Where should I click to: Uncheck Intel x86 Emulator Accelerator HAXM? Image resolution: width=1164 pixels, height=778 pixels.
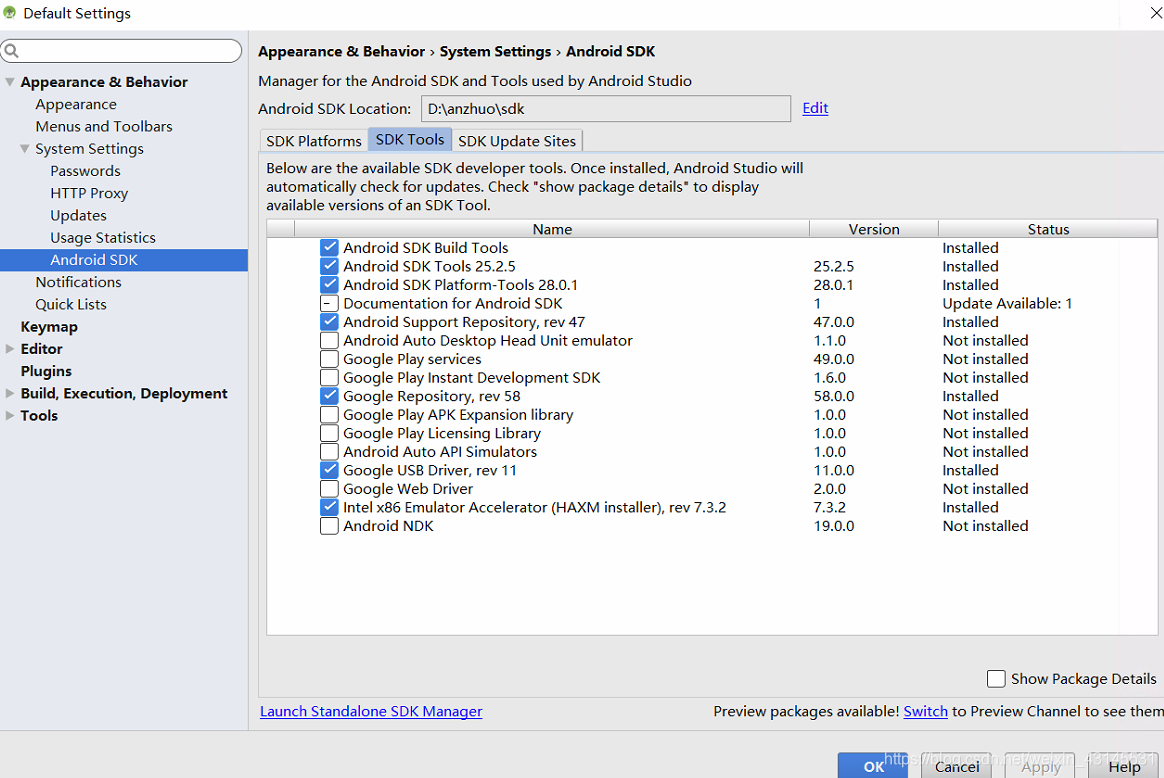coord(329,507)
